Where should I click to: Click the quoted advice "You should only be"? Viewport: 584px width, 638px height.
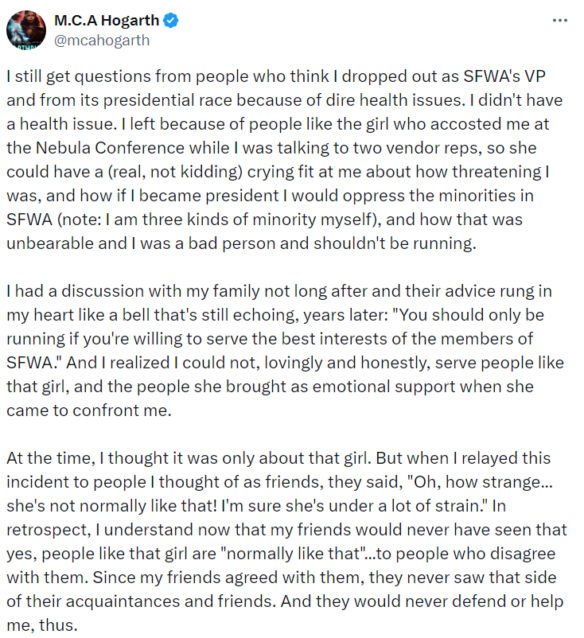(x=468, y=315)
